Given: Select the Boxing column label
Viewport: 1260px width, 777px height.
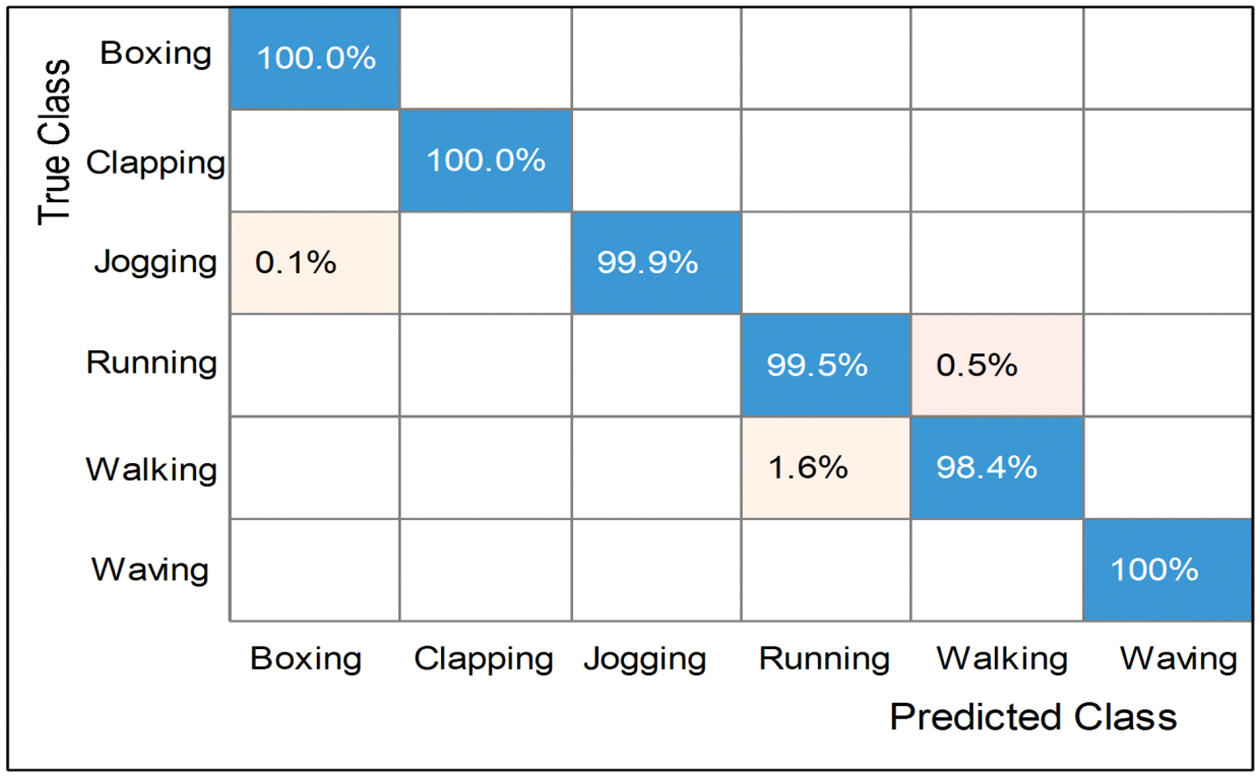Looking at the screenshot, I should point(305,659).
